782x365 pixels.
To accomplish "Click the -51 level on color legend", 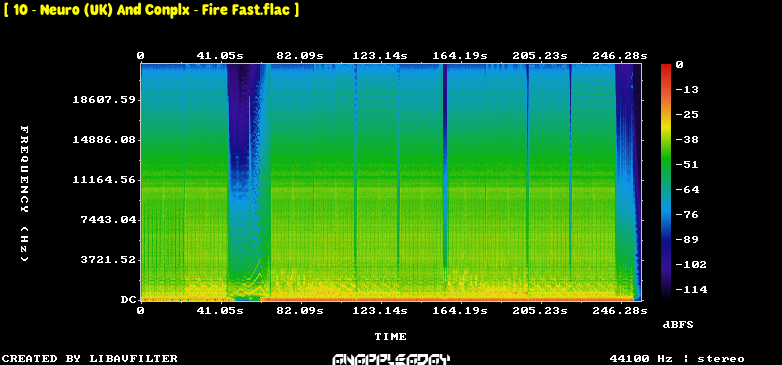I will (687, 165).
